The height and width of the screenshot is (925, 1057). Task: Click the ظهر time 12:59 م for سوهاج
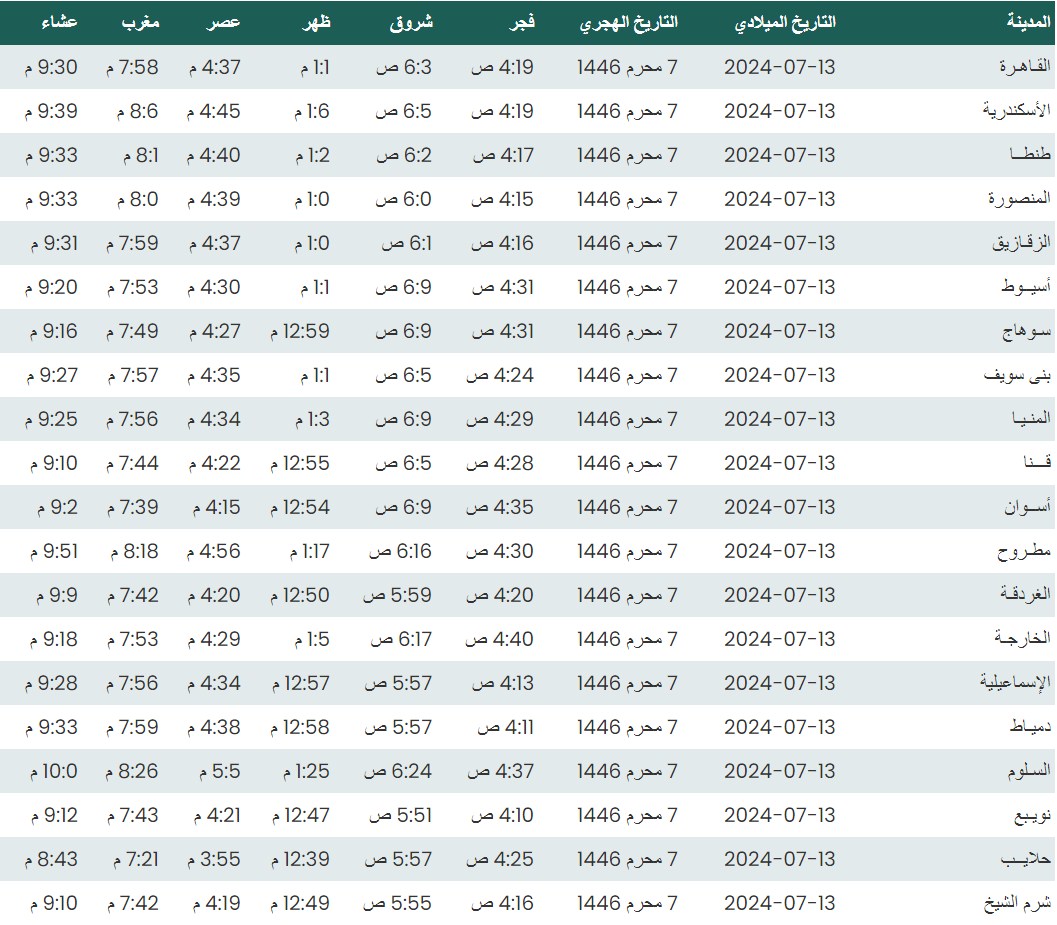point(300,331)
